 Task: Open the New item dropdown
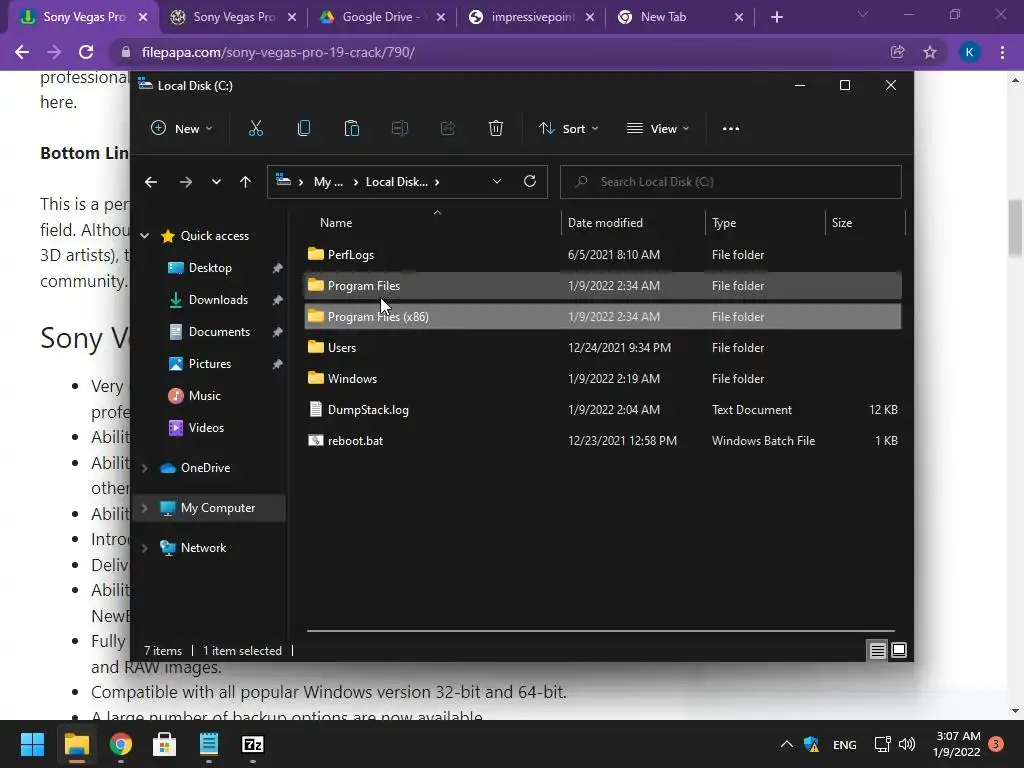181,129
